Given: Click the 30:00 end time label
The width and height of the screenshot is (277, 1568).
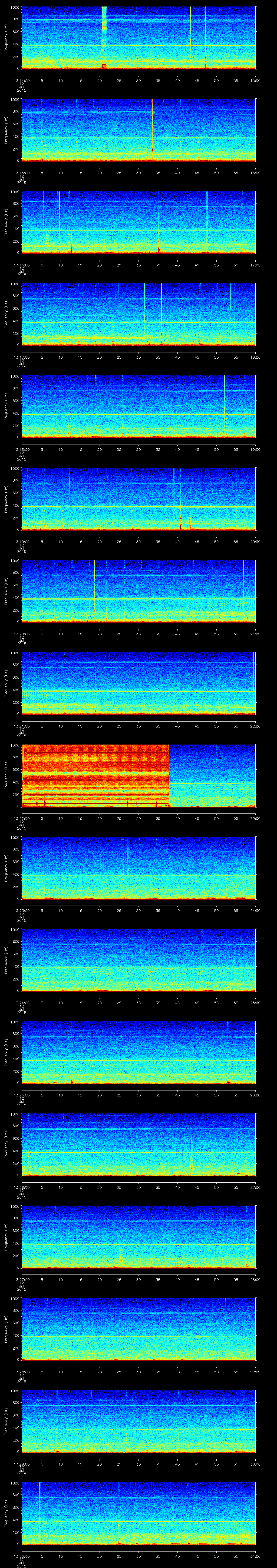Looking at the screenshot, I should [256, 1464].
